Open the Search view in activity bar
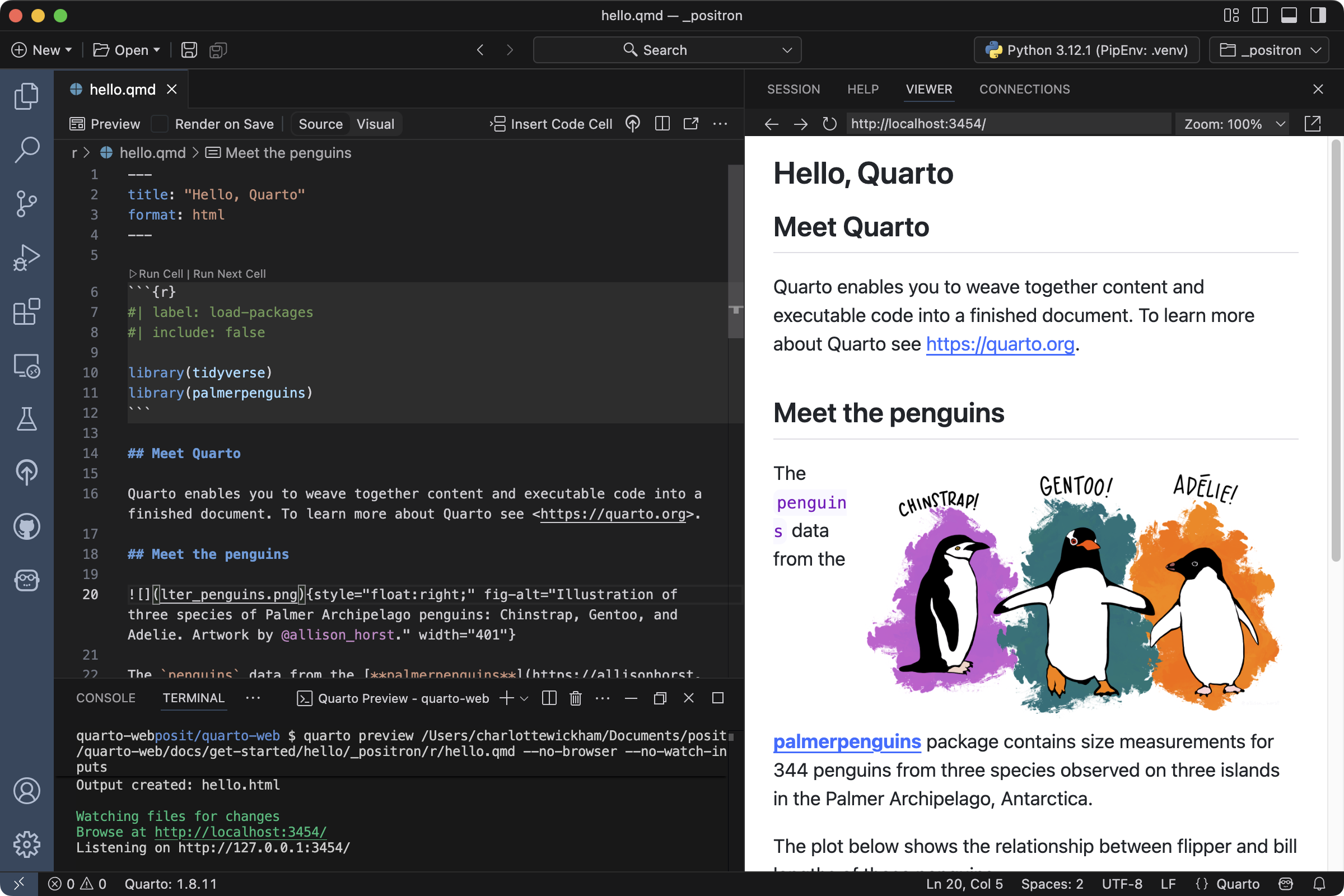Viewport: 1344px width, 896px height. pos(26,150)
